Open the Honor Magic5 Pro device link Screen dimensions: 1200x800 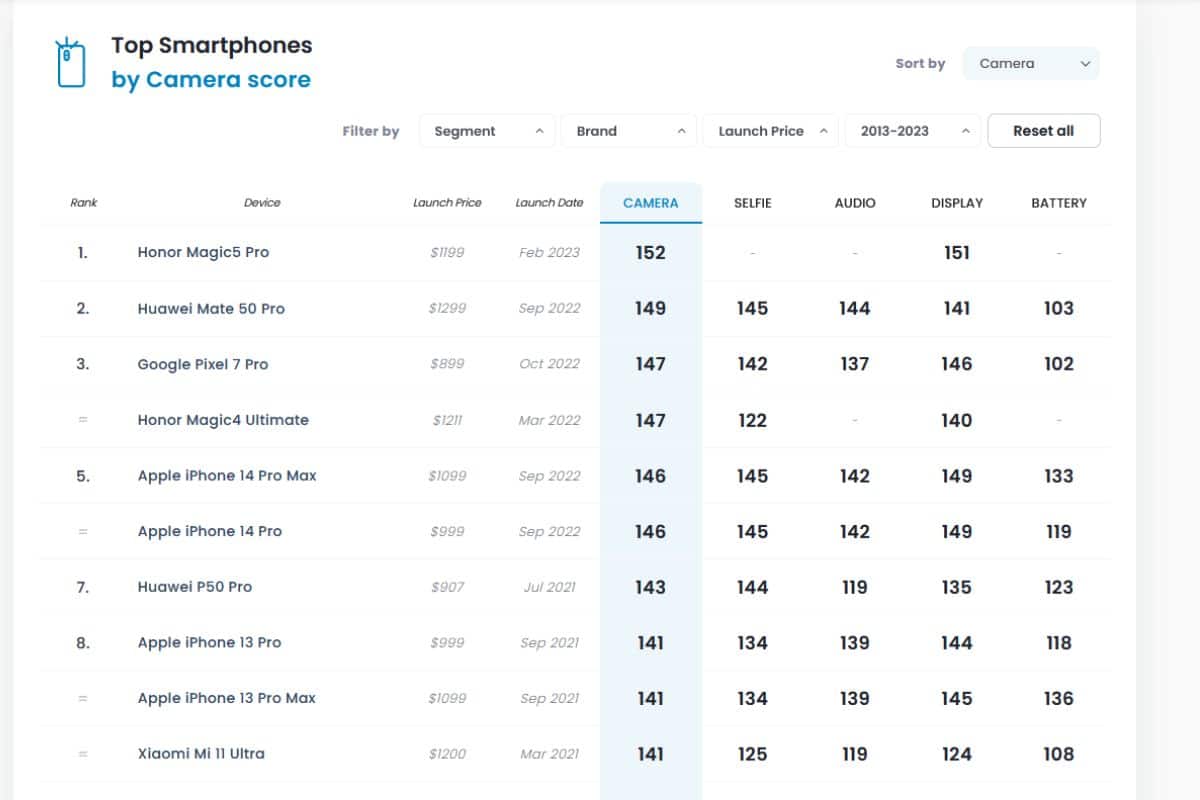[x=203, y=252]
